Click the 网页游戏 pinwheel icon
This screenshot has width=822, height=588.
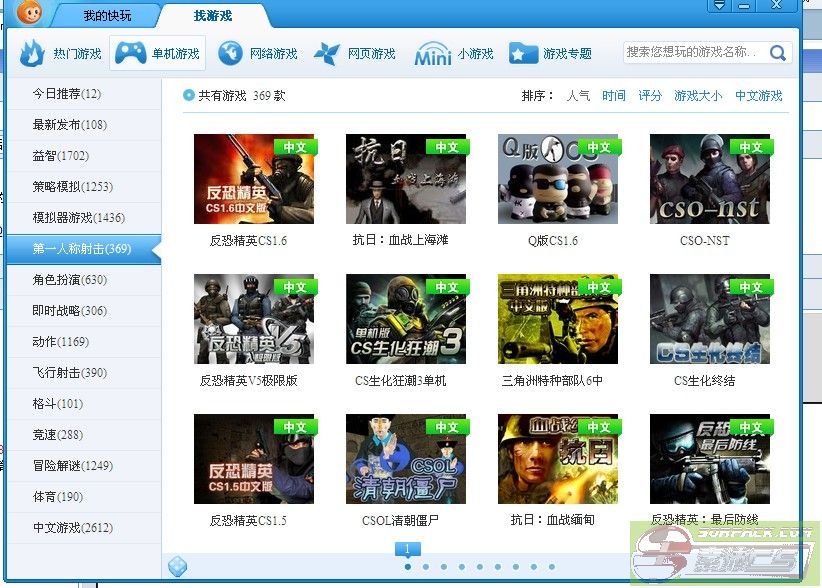[327, 53]
